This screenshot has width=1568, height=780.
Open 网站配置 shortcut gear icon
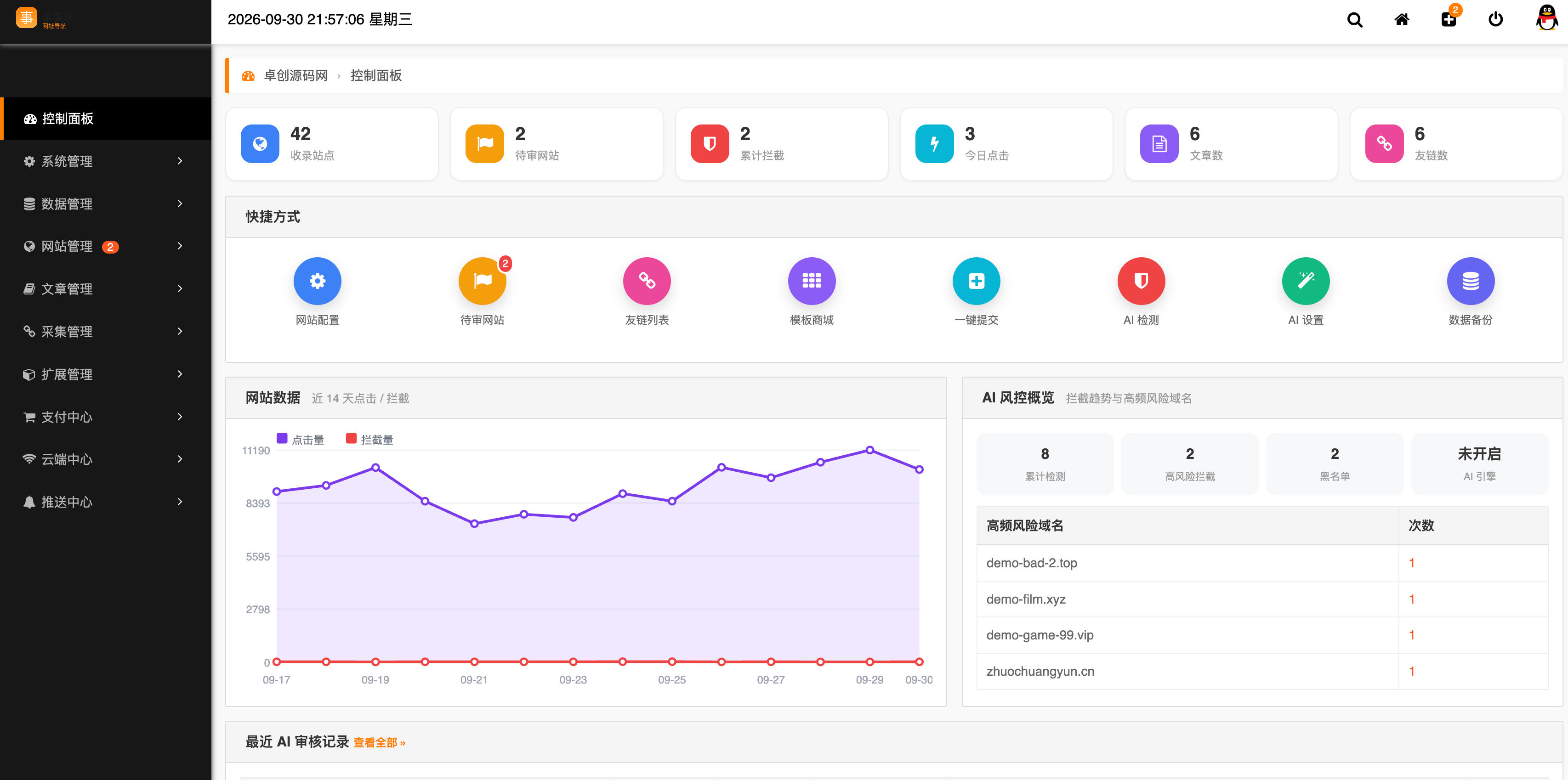pyautogui.click(x=317, y=281)
